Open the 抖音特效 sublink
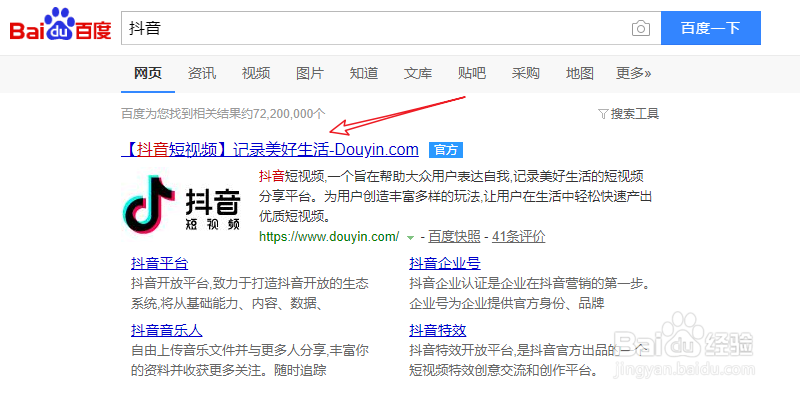800x397 pixels. (438, 330)
